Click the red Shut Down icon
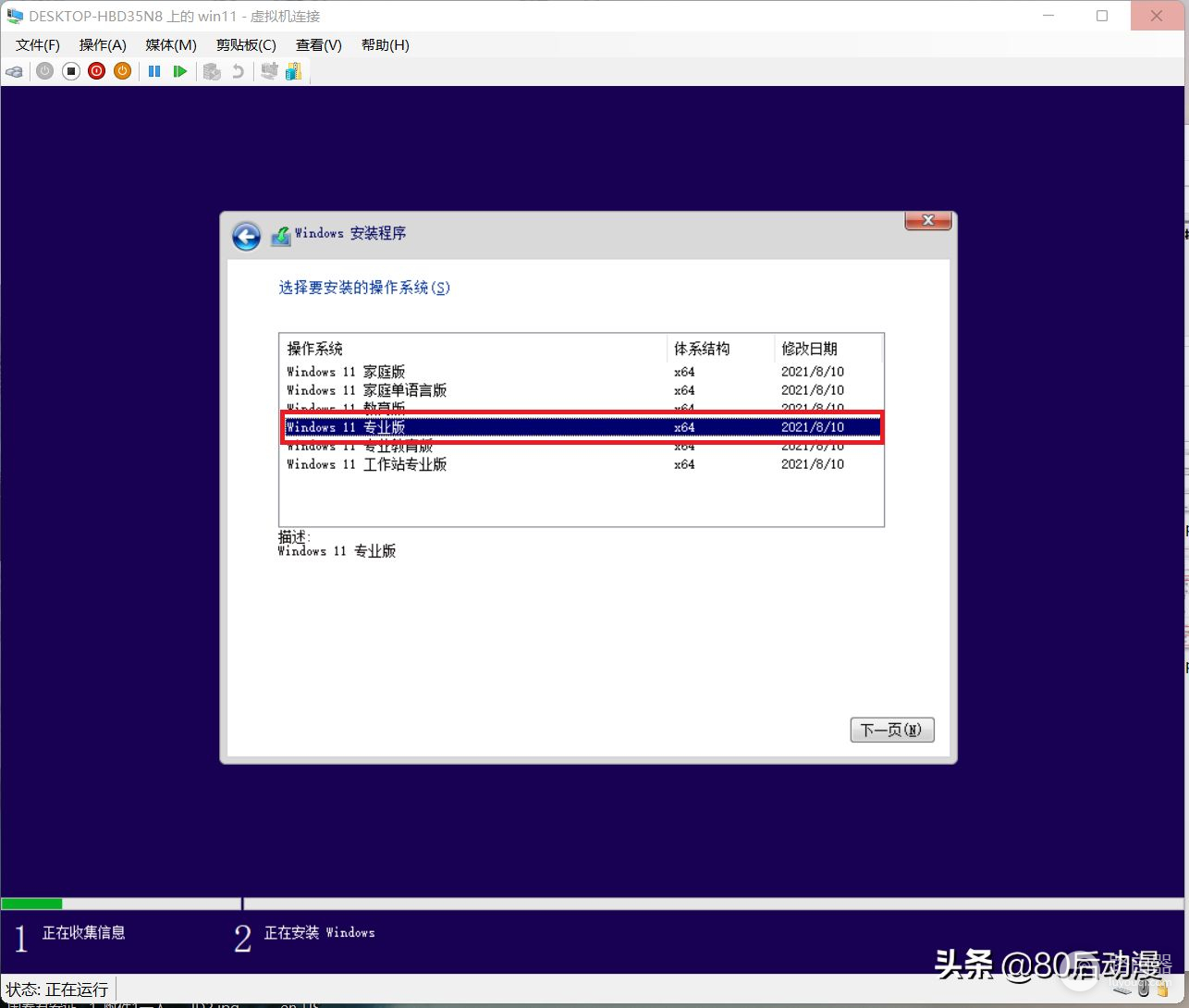Image resolution: width=1189 pixels, height=1008 pixels. coord(96,71)
